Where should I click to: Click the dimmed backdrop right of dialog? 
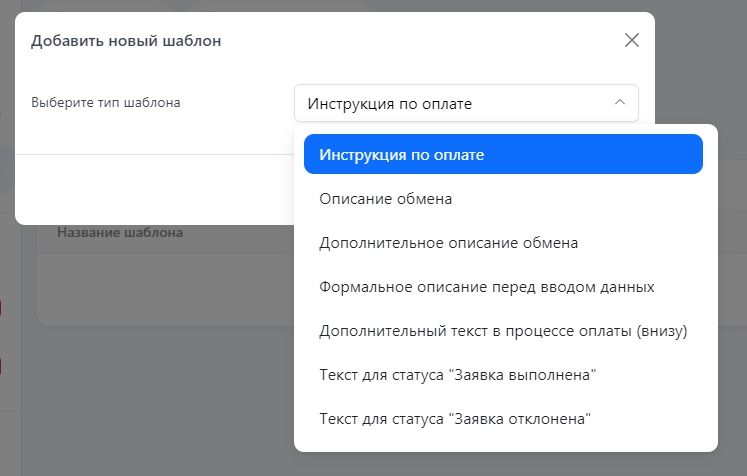[x=700, y=60]
